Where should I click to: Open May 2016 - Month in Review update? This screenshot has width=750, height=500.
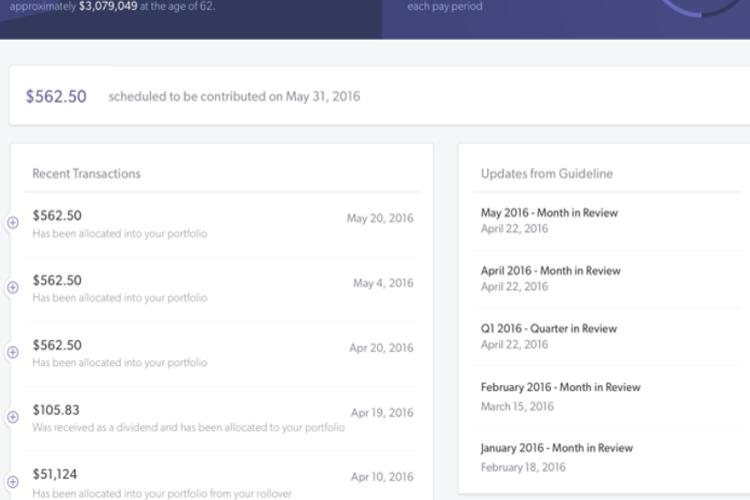click(x=549, y=213)
